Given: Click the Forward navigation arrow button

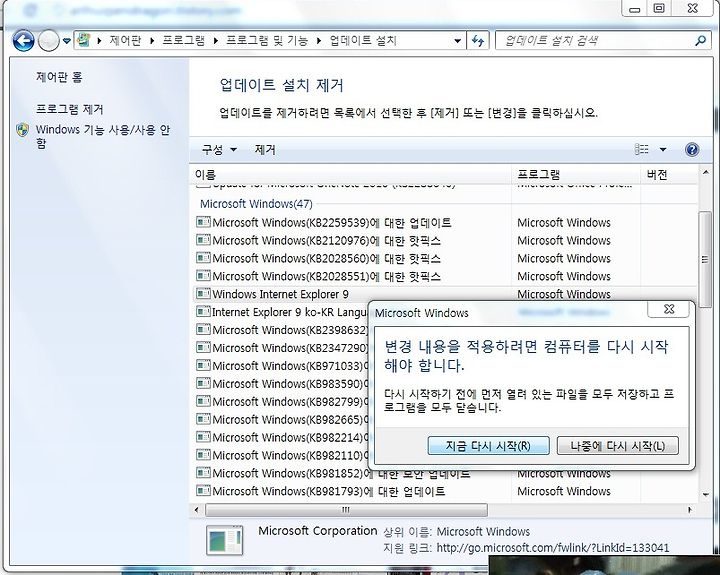Looking at the screenshot, I should 48,41.
